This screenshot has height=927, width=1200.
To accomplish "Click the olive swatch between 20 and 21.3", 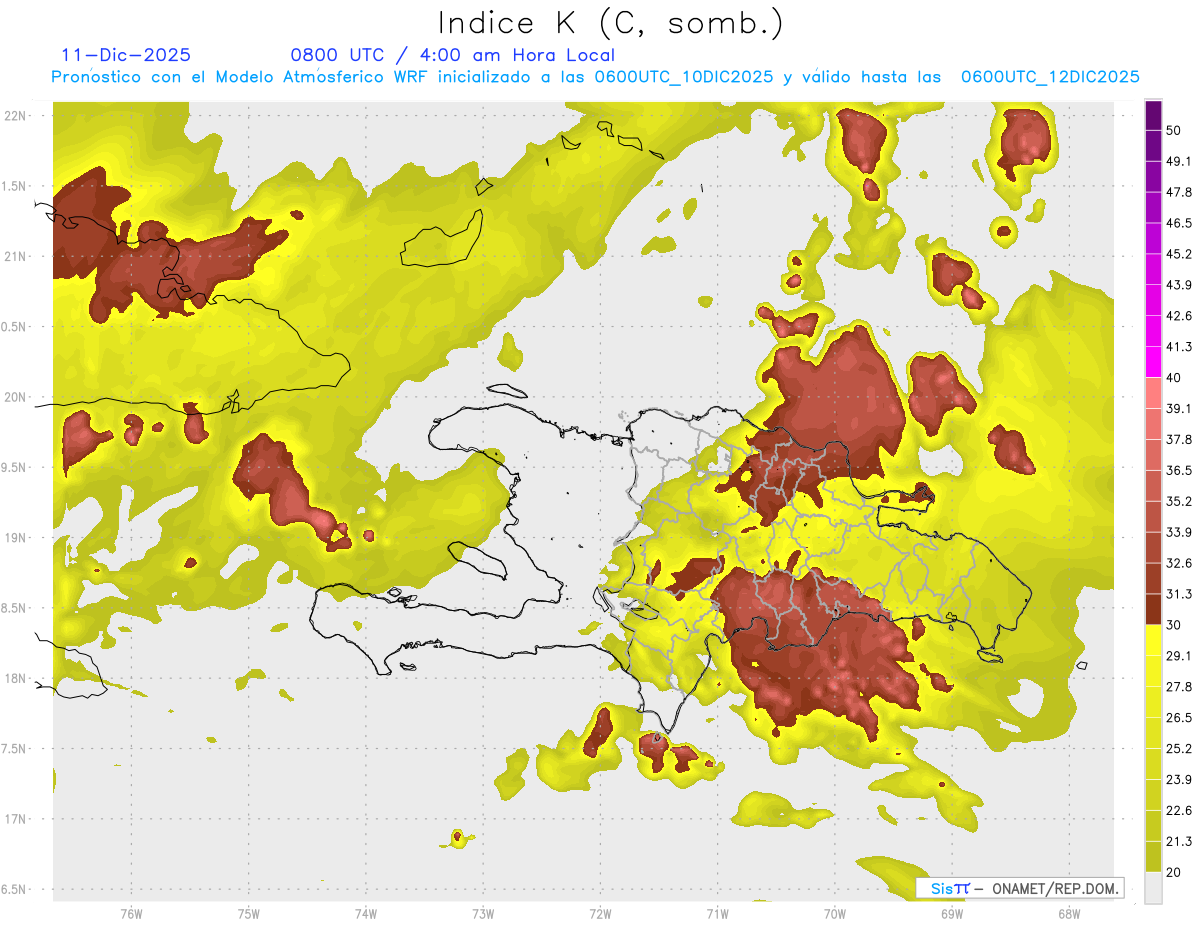I will click(1153, 856).
